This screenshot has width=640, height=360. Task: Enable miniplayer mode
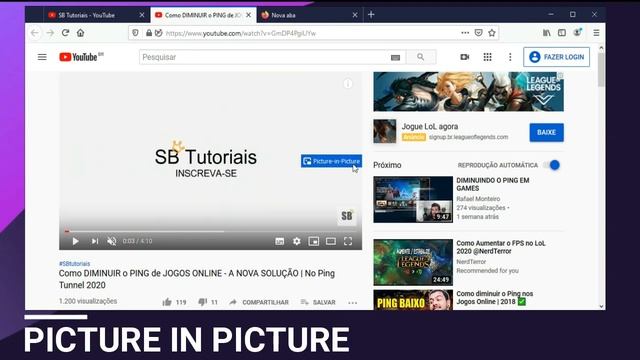(x=313, y=241)
